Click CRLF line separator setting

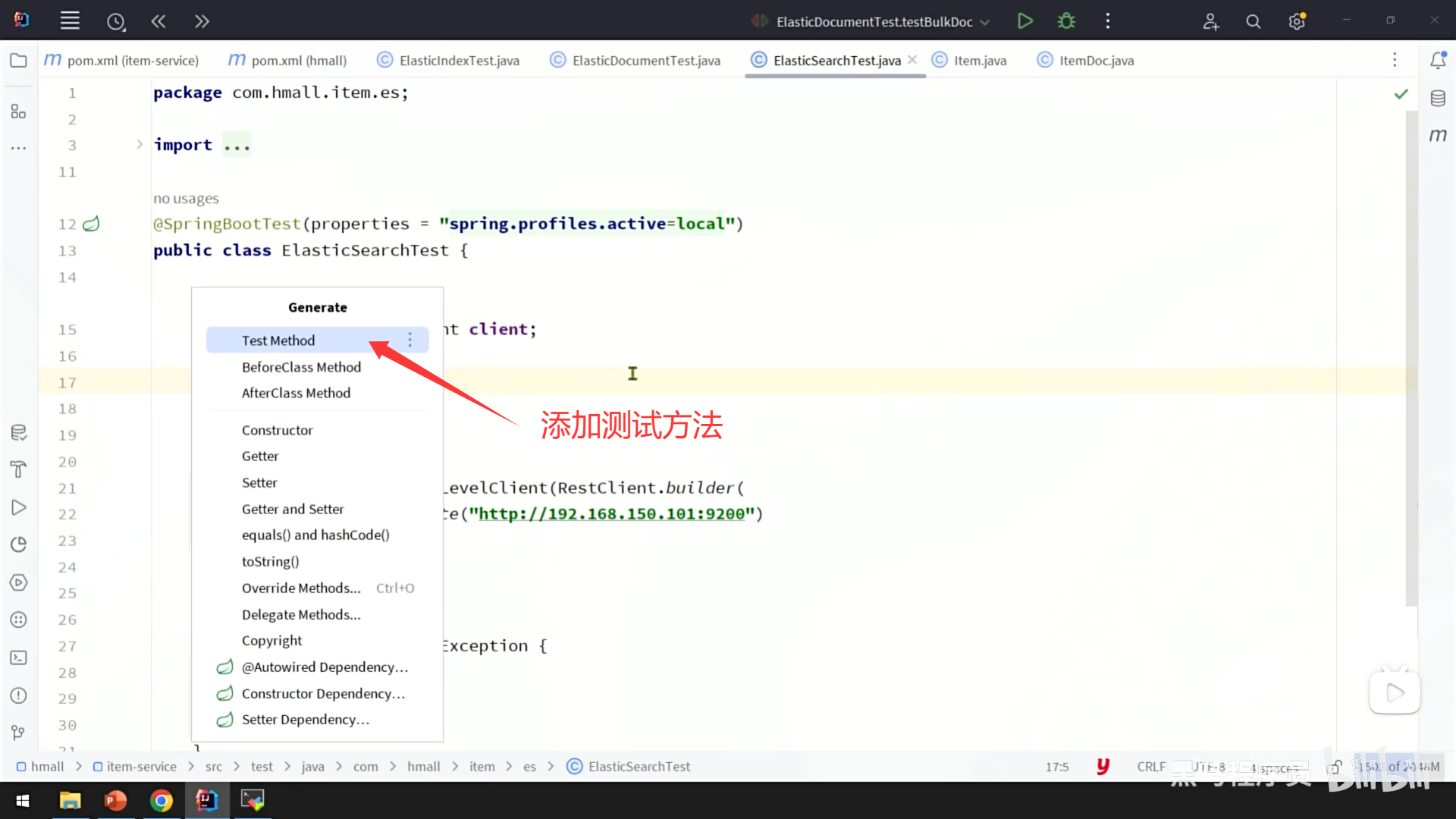(1150, 767)
